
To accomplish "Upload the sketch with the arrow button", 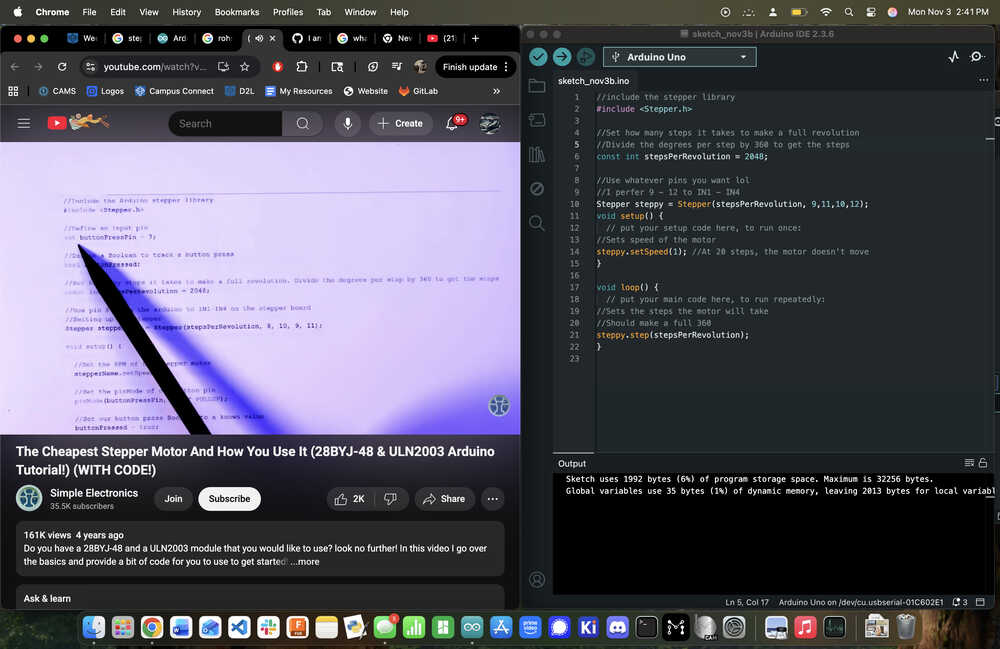I will 562,57.
